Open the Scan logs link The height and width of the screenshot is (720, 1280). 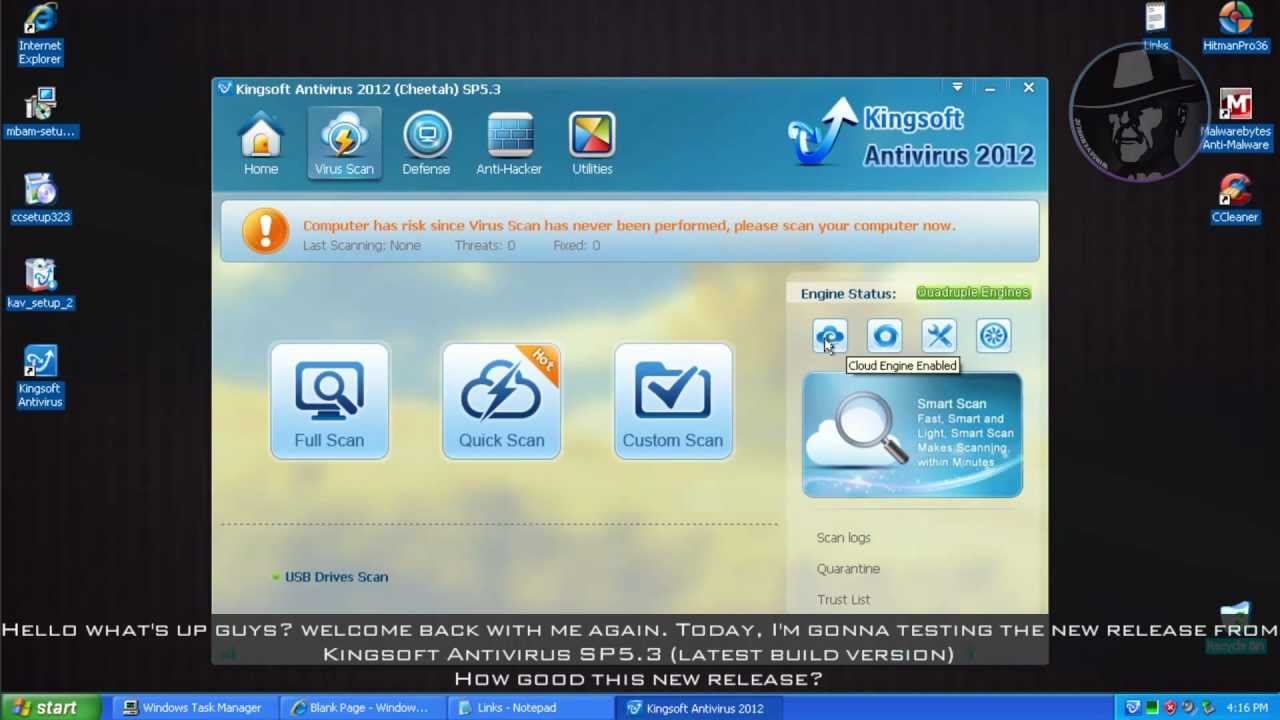click(x=844, y=537)
